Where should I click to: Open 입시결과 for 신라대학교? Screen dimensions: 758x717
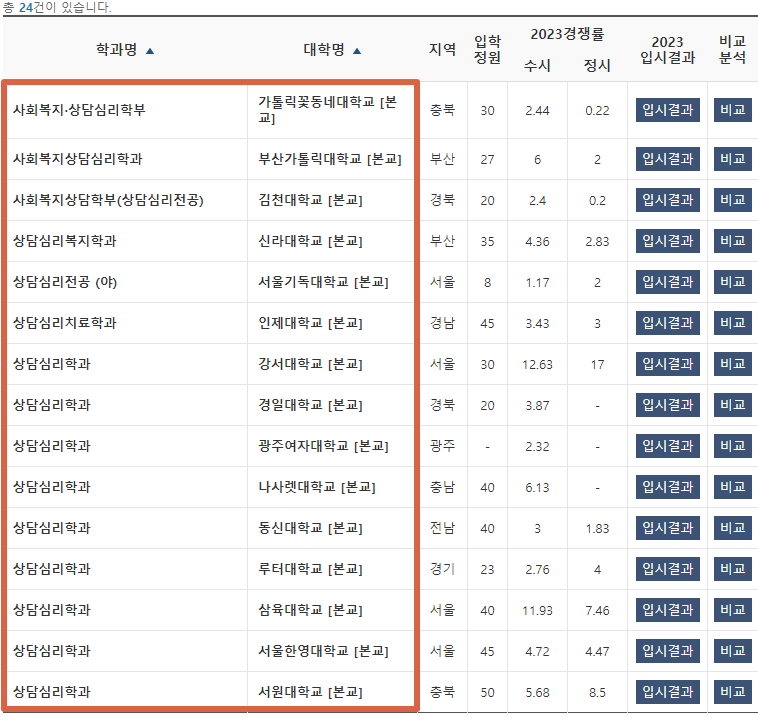[668, 241]
